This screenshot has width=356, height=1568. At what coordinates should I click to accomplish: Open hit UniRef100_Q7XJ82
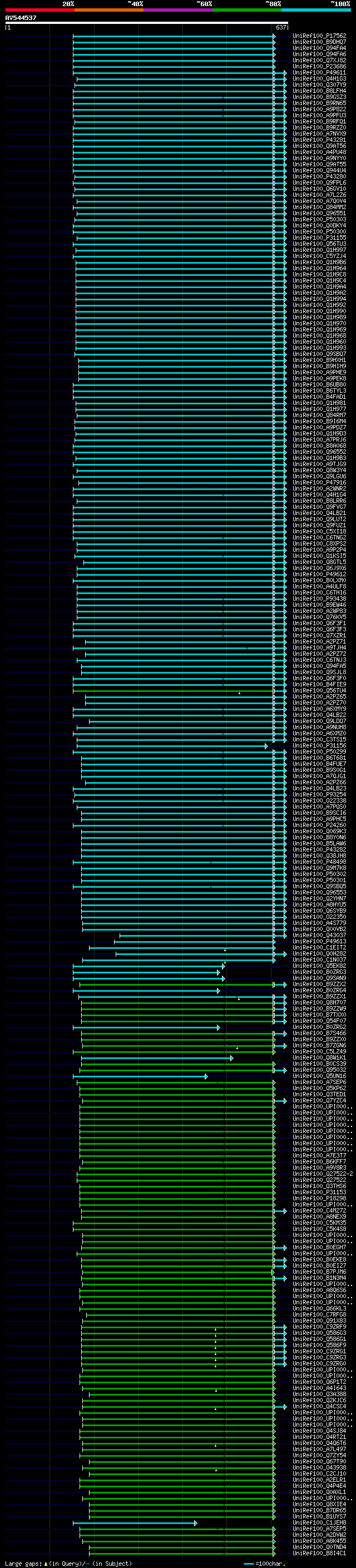pyautogui.click(x=319, y=60)
